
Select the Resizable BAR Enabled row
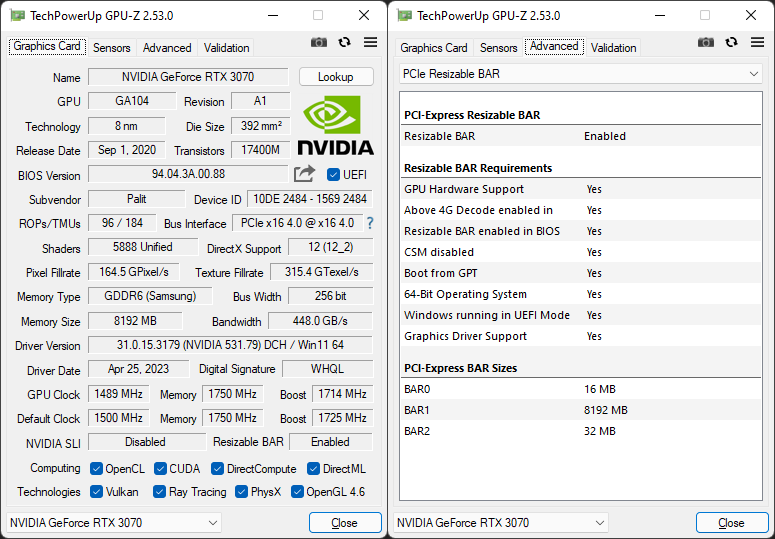click(581, 136)
